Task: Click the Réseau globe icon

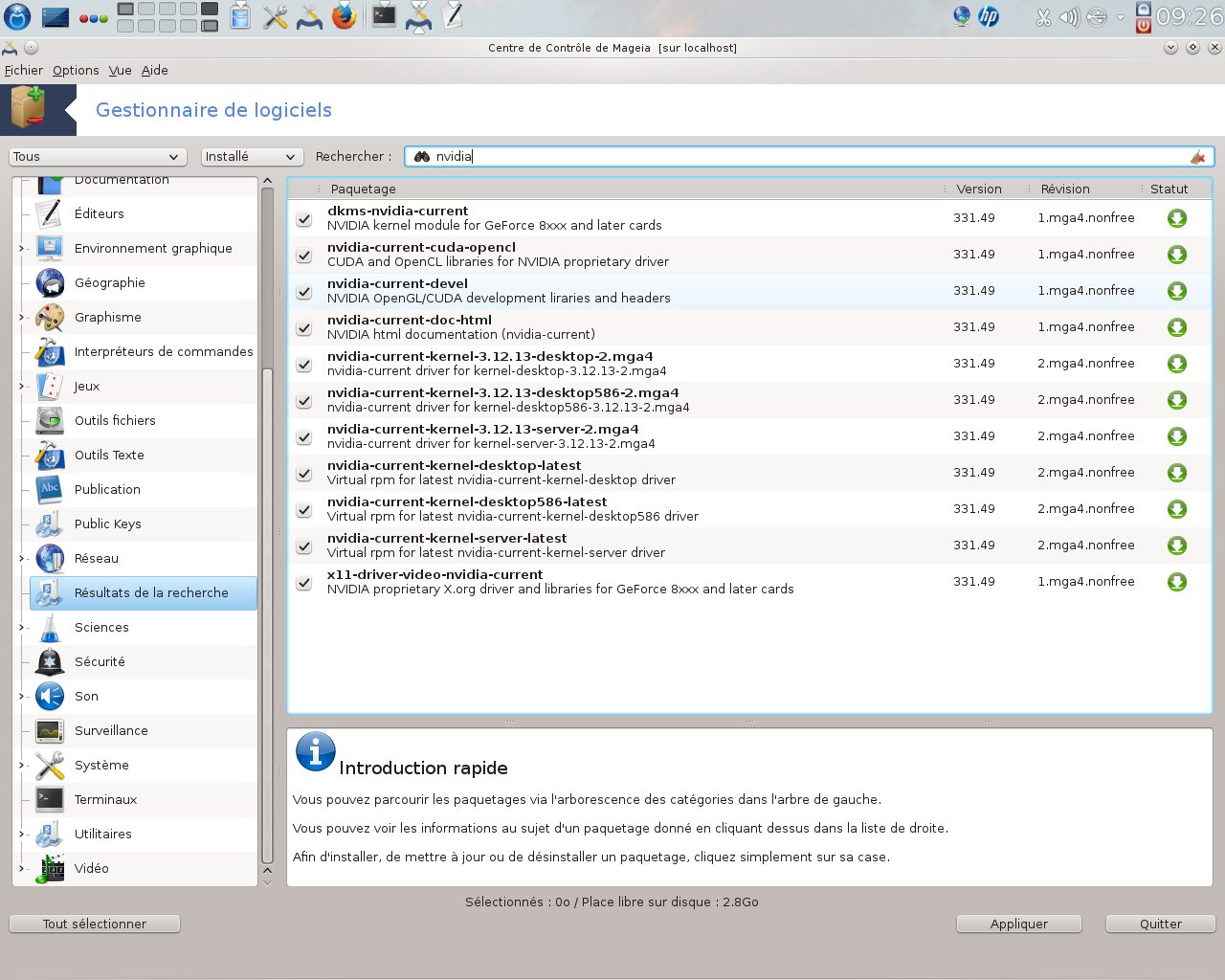Action: coord(50,558)
